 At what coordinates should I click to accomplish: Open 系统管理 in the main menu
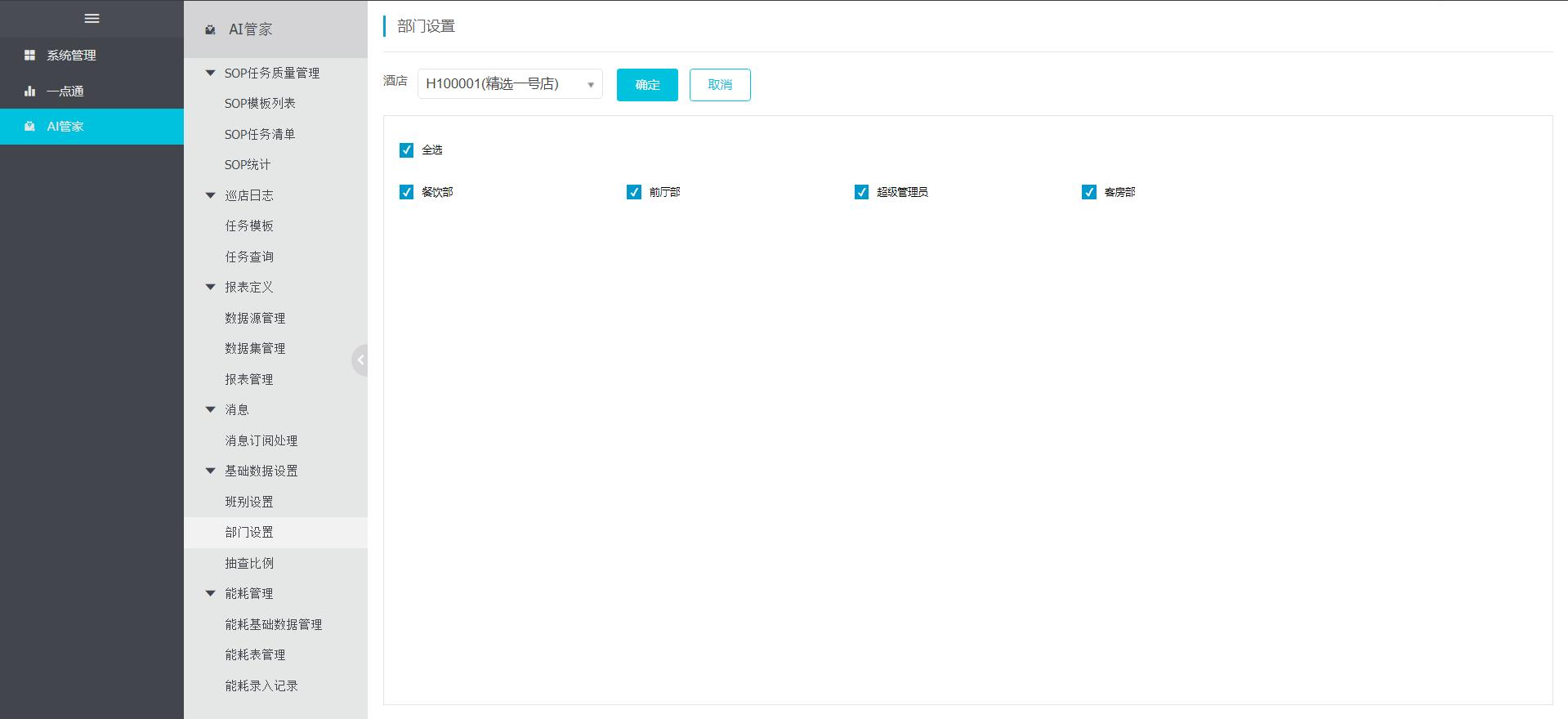92,56
